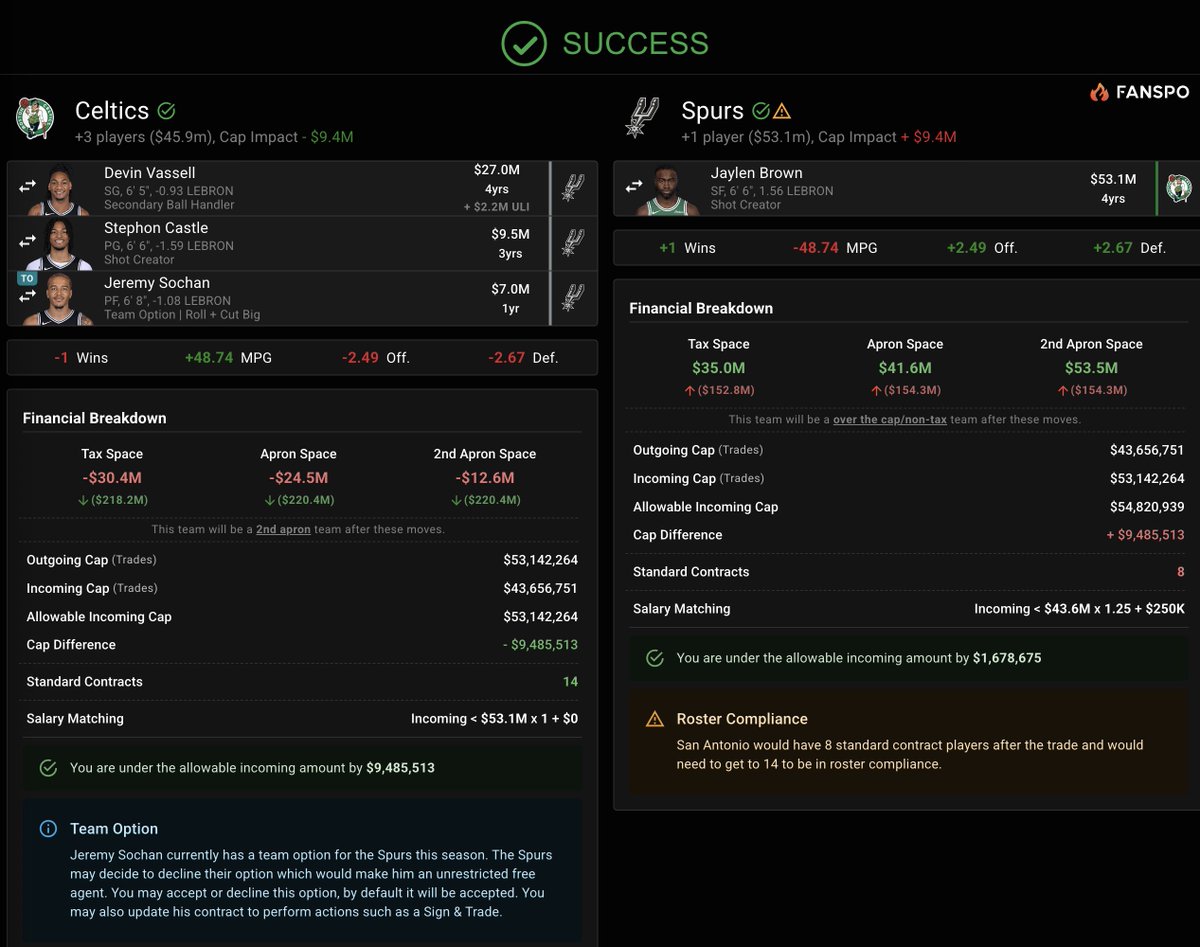Click Spurs 2nd Apron Space $53.5M
The height and width of the screenshot is (947, 1200).
1091,368
